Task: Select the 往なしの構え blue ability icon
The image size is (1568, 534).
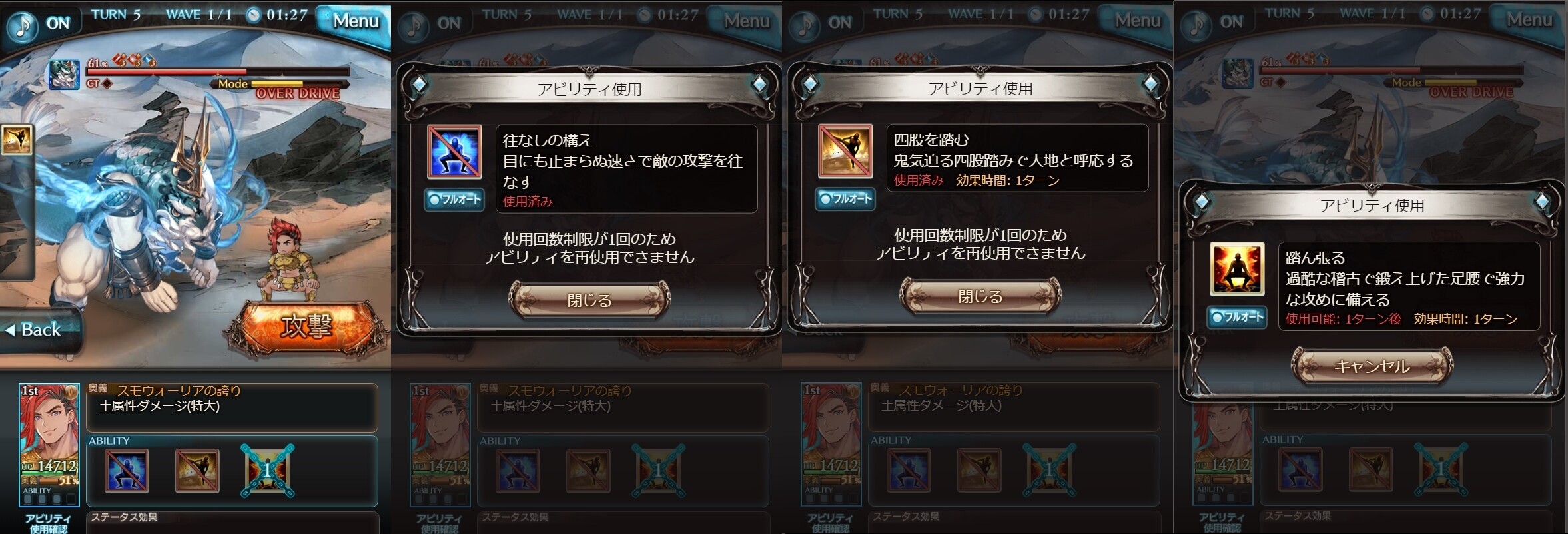Action: [127, 471]
